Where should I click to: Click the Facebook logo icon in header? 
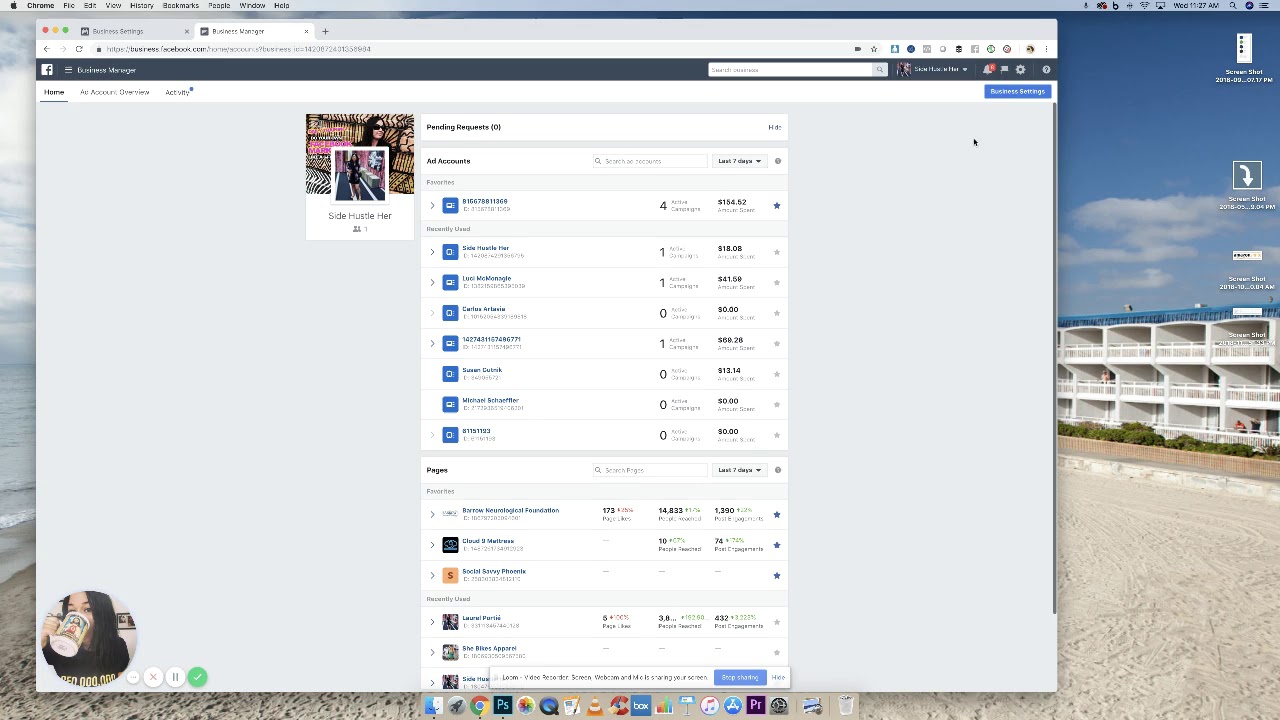point(47,70)
